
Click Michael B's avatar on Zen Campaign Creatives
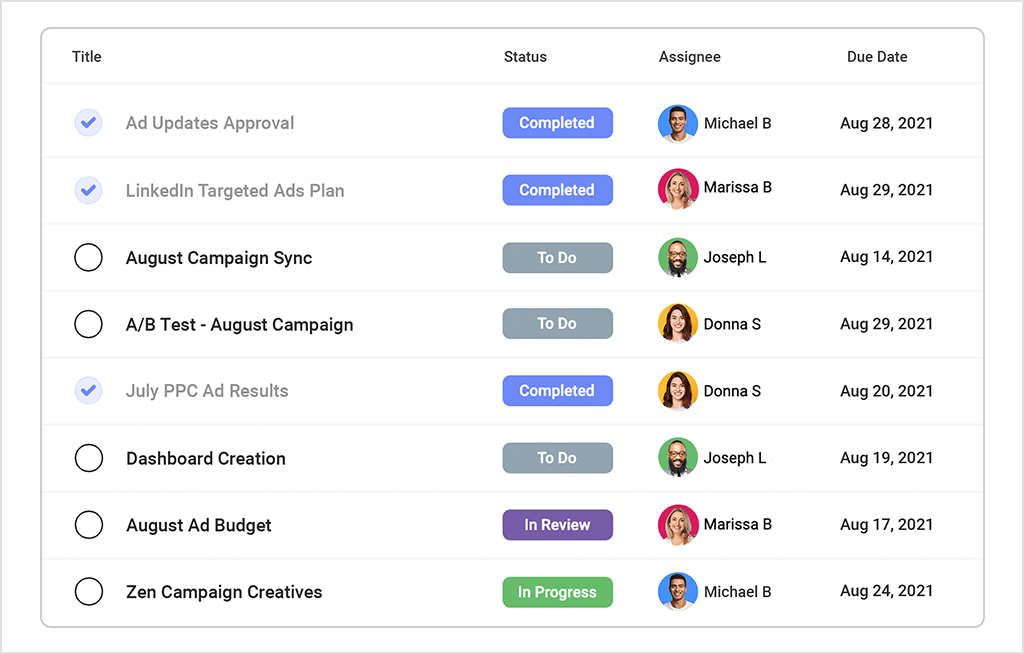(x=677, y=591)
